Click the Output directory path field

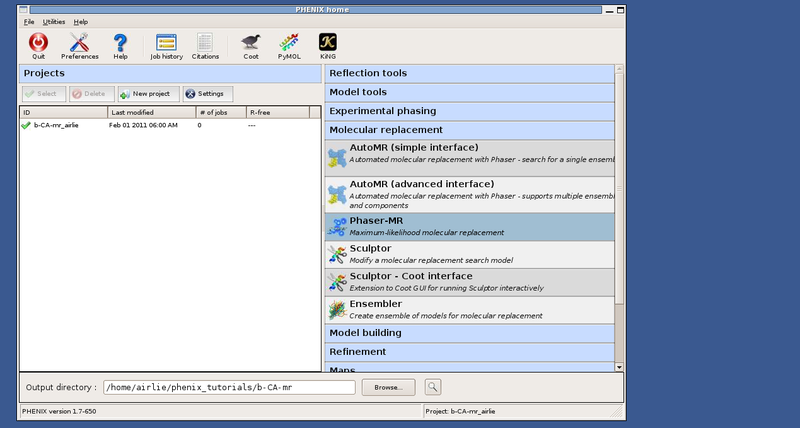coord(228,387)
